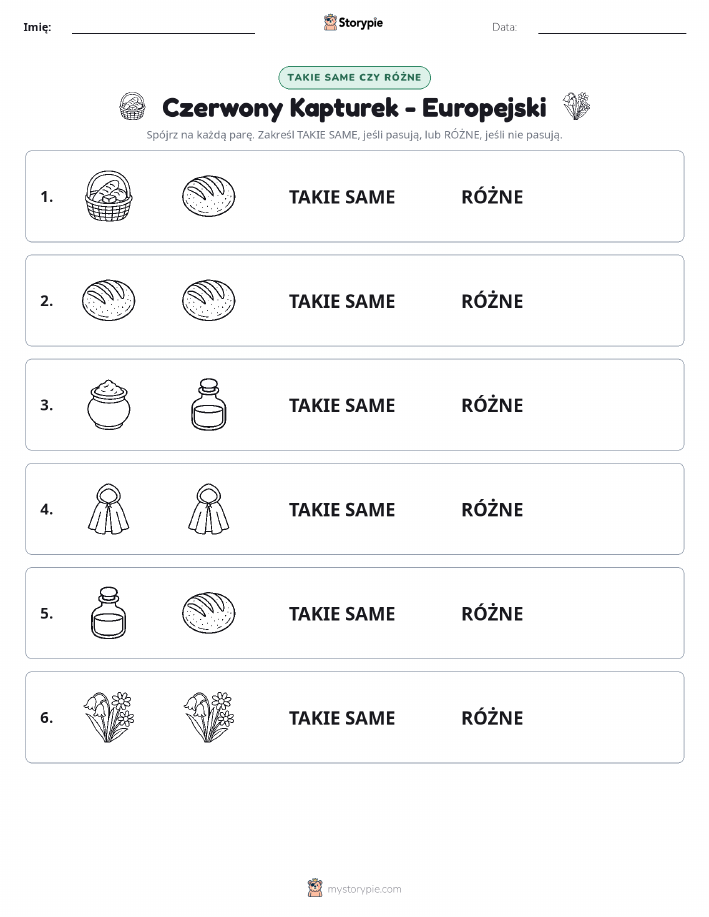Click the left hooded cape in row 4
The width and height of the screenshot is (709, 917).
click(x=108, y=509)
